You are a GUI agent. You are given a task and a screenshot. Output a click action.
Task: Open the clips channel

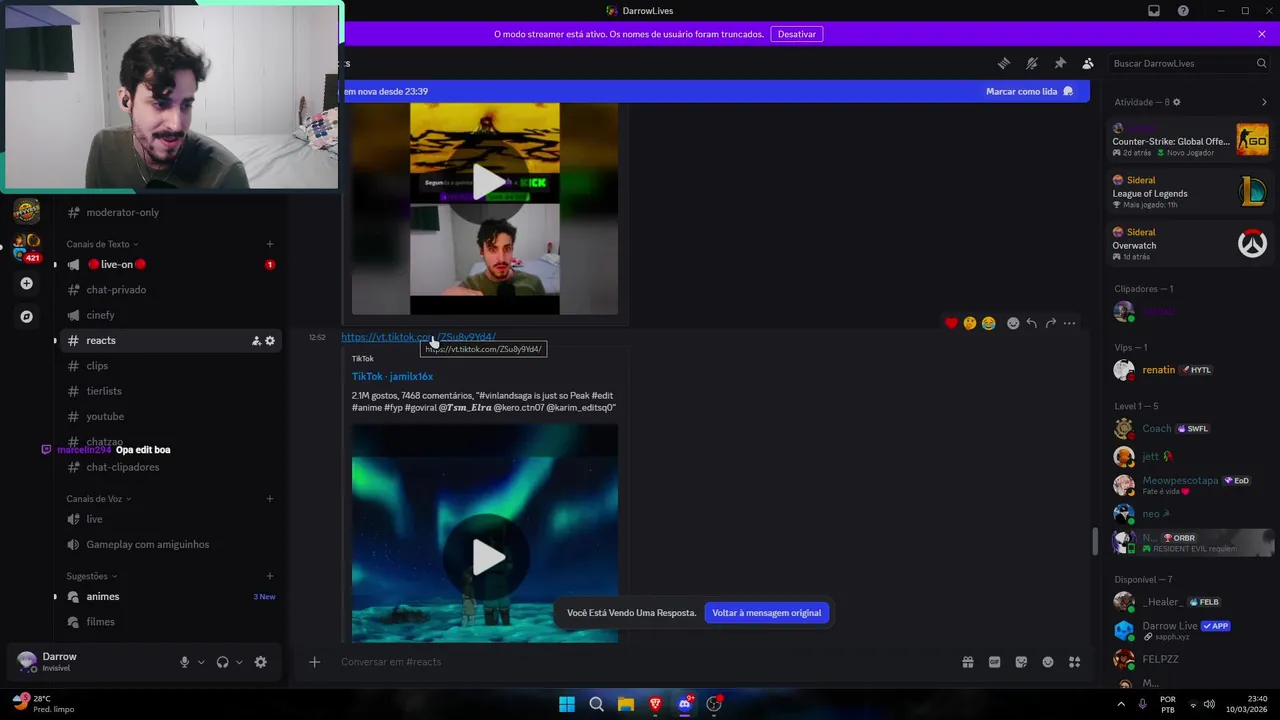point(170,366)
